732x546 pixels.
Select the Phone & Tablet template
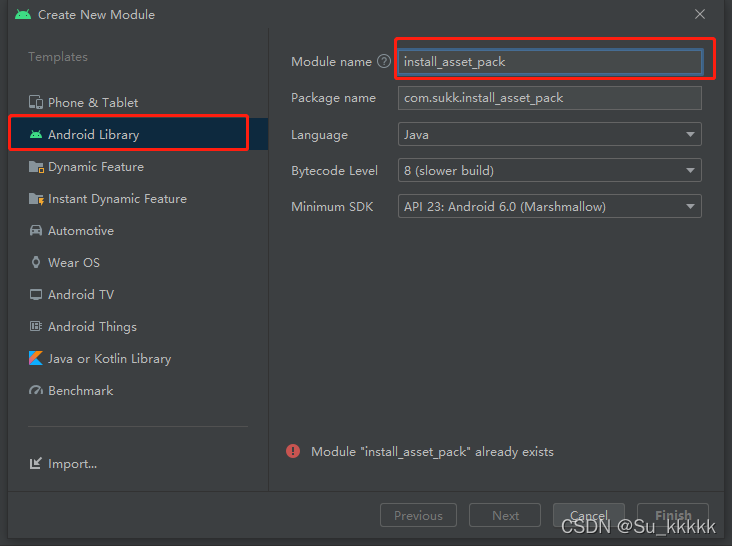click(x=138, y=102)
